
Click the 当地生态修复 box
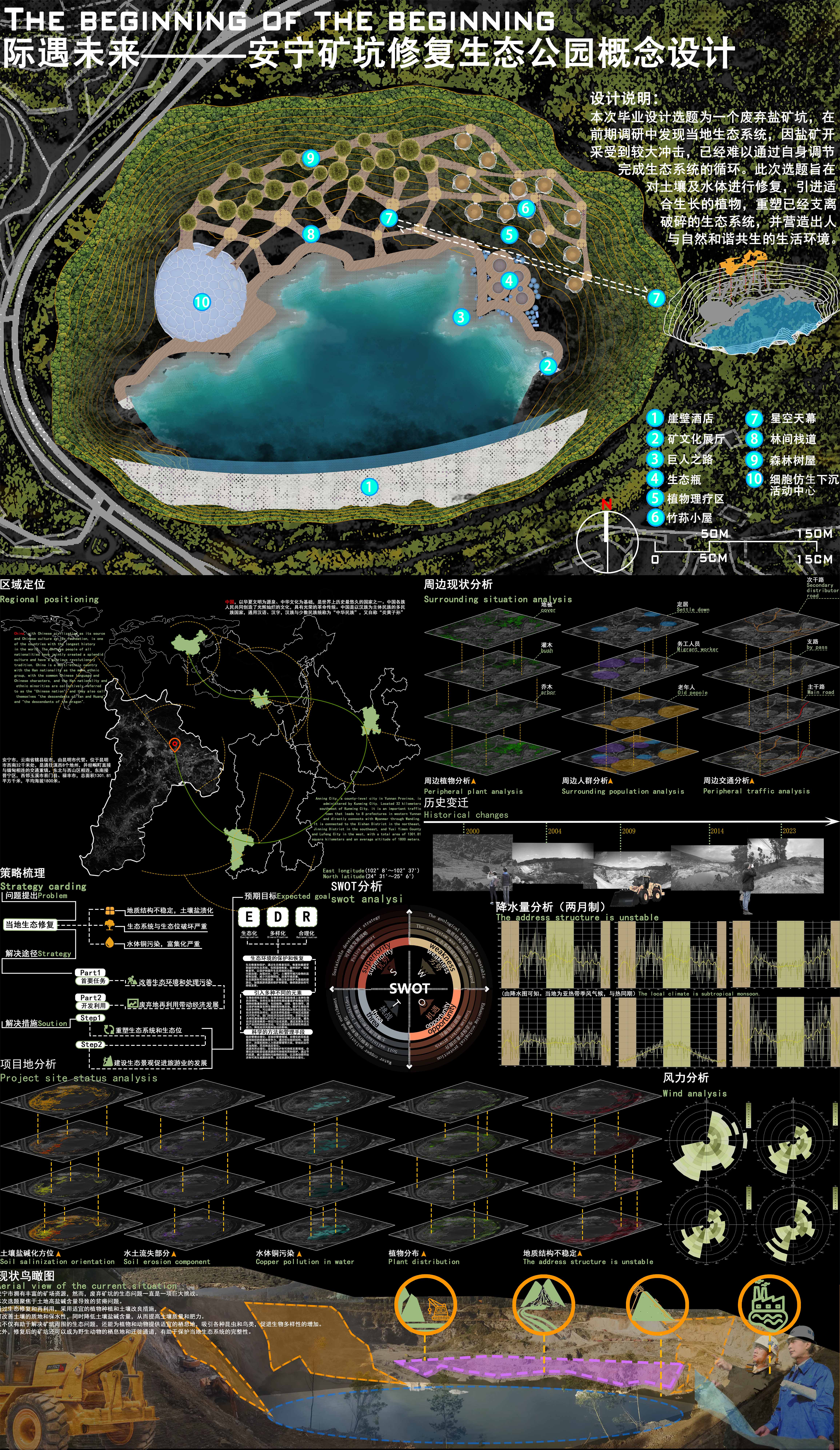(x=30, y=925)
